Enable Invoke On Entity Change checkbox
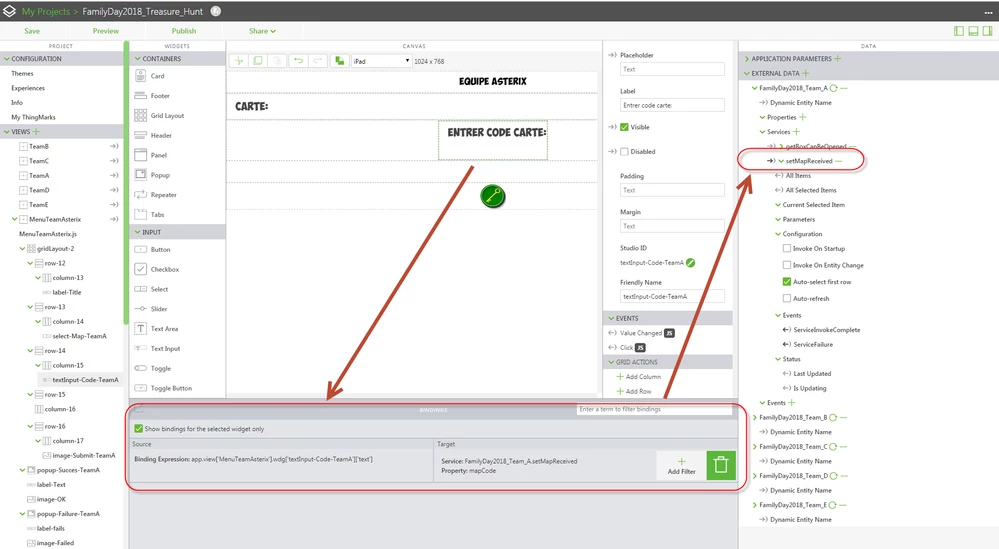Screen dimensions: 999x549 coord(787,265)
